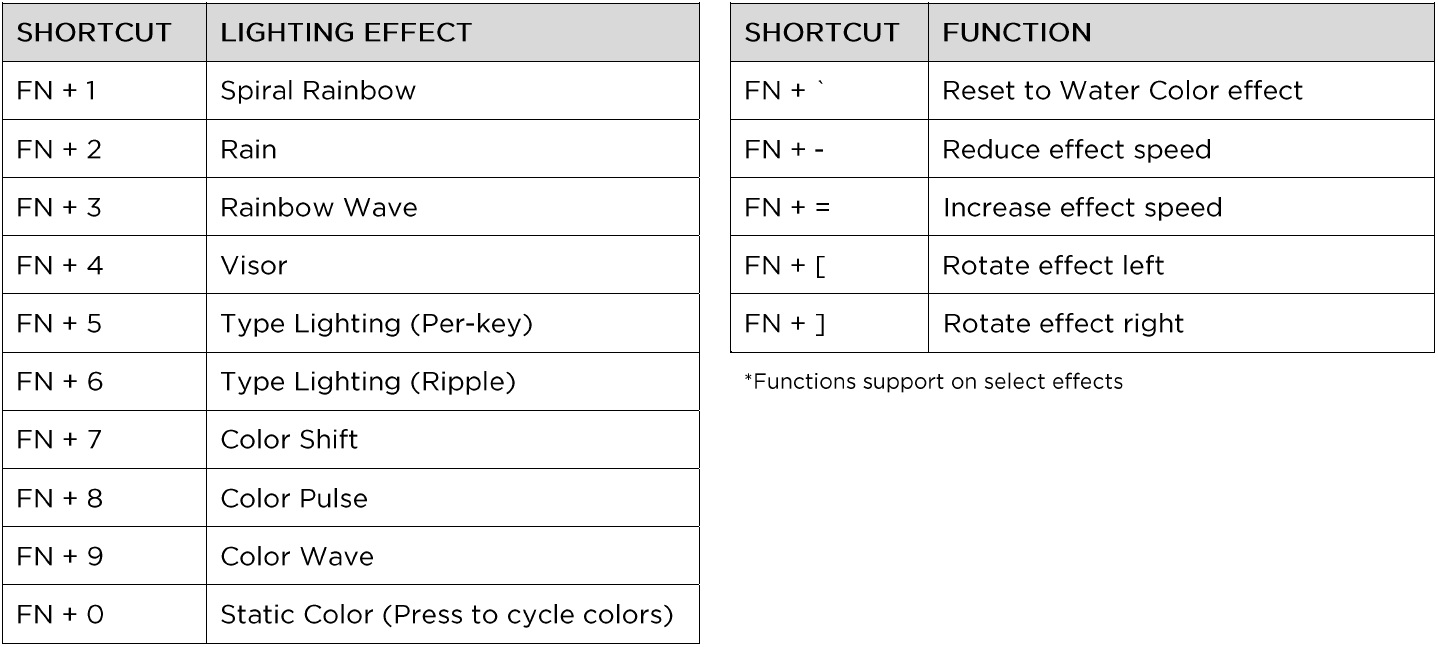Image resolution: width=1438 pixels, height=647 pixels.
Task: Click the 'LIGHTING EFFECT' column header
Action: pyautogui.click(x=345, y=33)
